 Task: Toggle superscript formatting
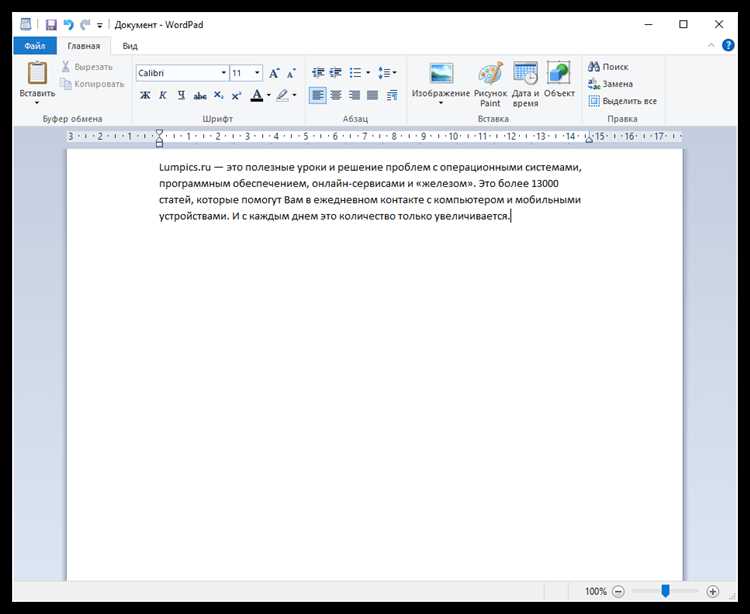pos(236,96)
